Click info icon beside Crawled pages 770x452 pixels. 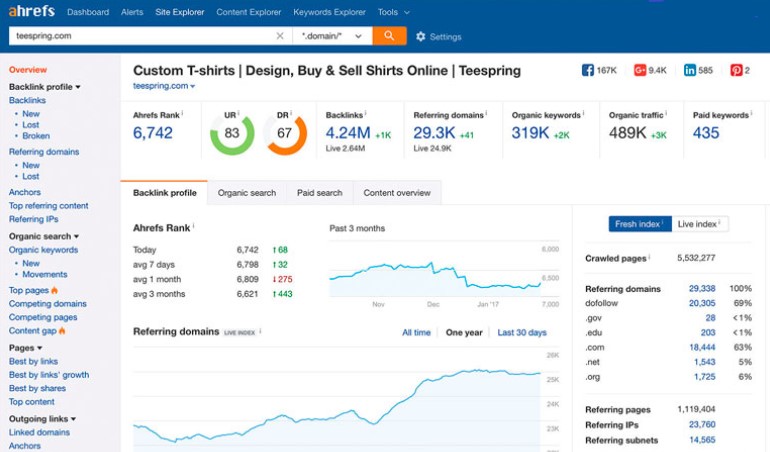tap(649, 256)
